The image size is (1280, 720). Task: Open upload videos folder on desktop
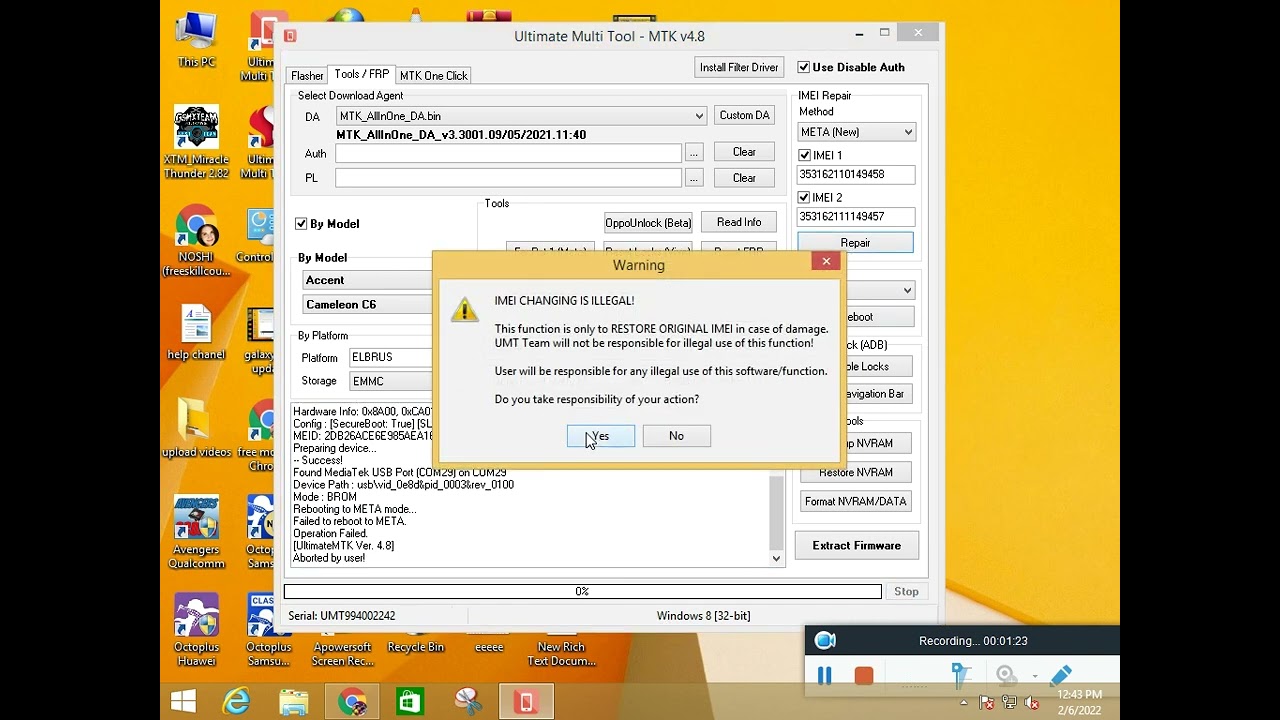coord(197,428)
